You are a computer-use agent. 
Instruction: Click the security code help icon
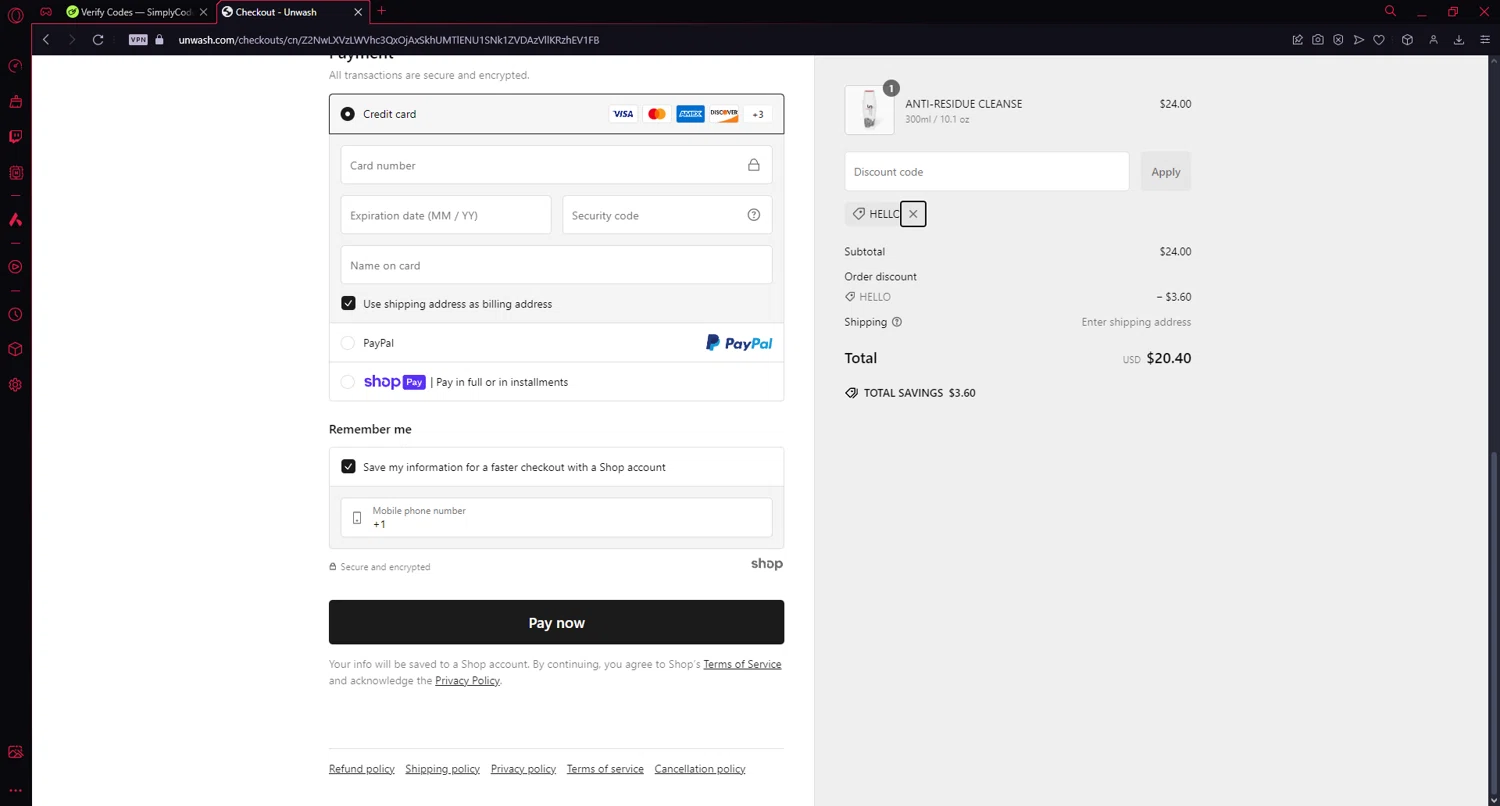click(x=754, y=215)
